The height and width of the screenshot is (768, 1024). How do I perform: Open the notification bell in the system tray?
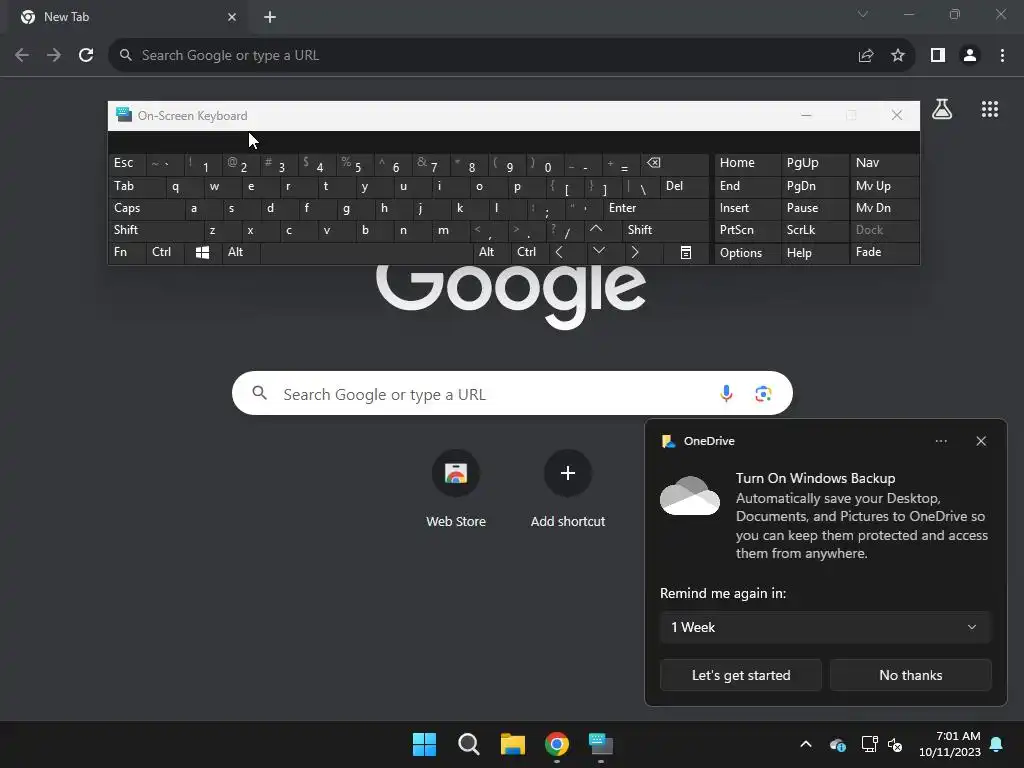[x=997, y=744]
